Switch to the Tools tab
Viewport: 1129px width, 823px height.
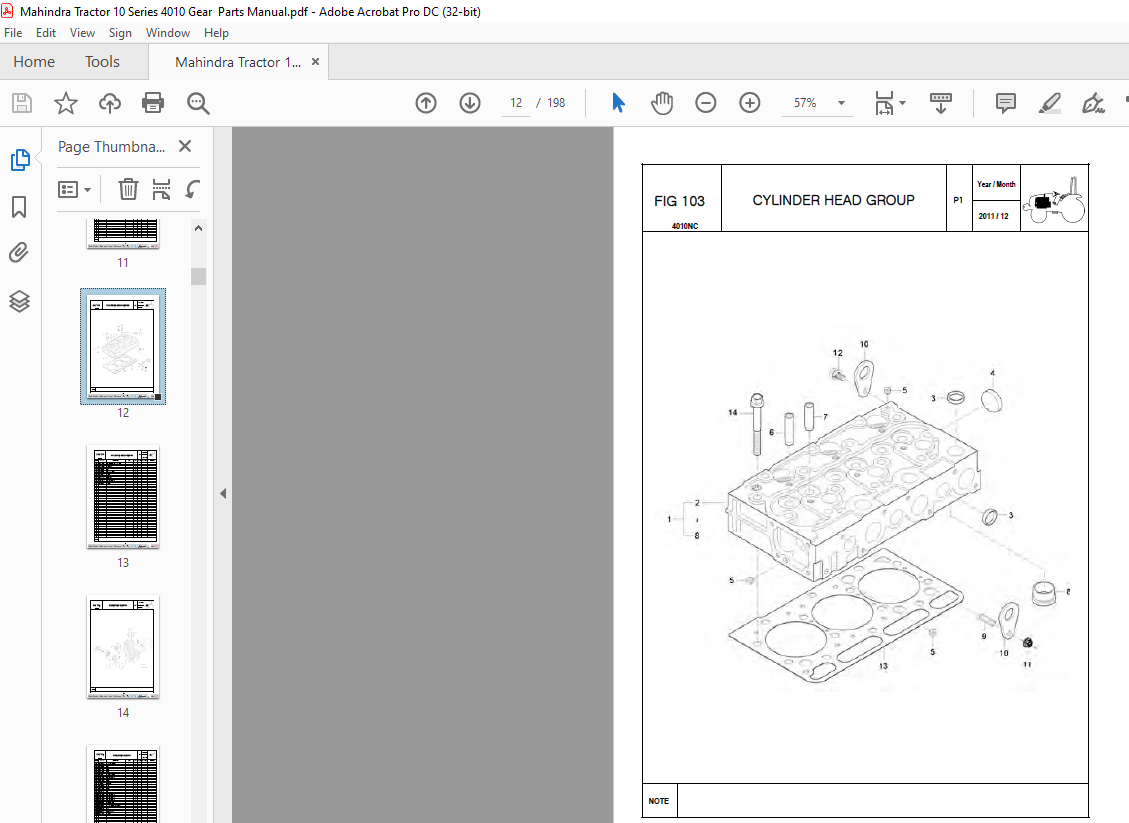pos(102,62)
